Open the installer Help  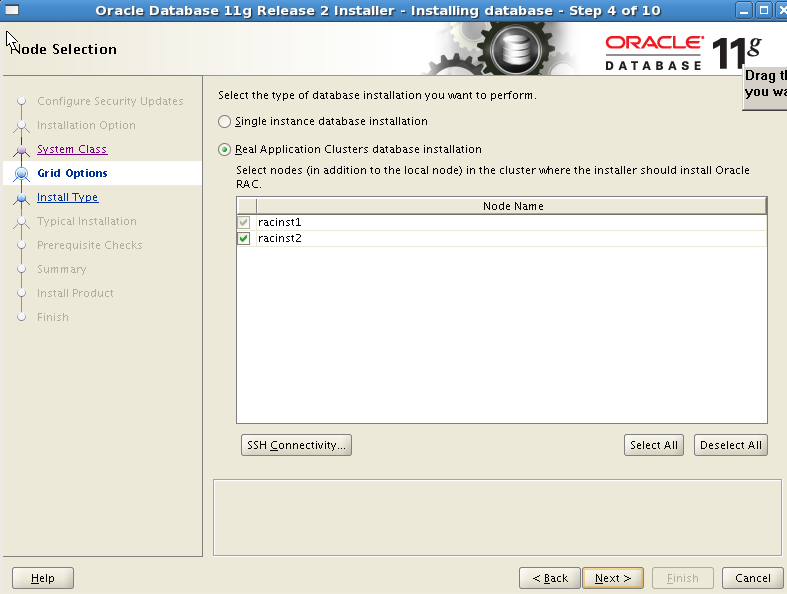[43, 578]
